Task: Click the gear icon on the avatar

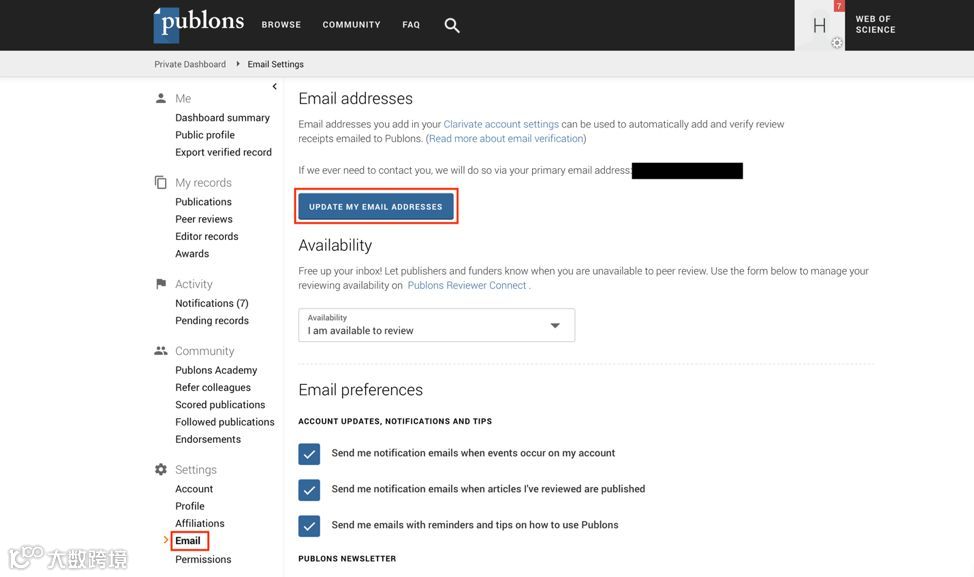Action: click(837, 43)
